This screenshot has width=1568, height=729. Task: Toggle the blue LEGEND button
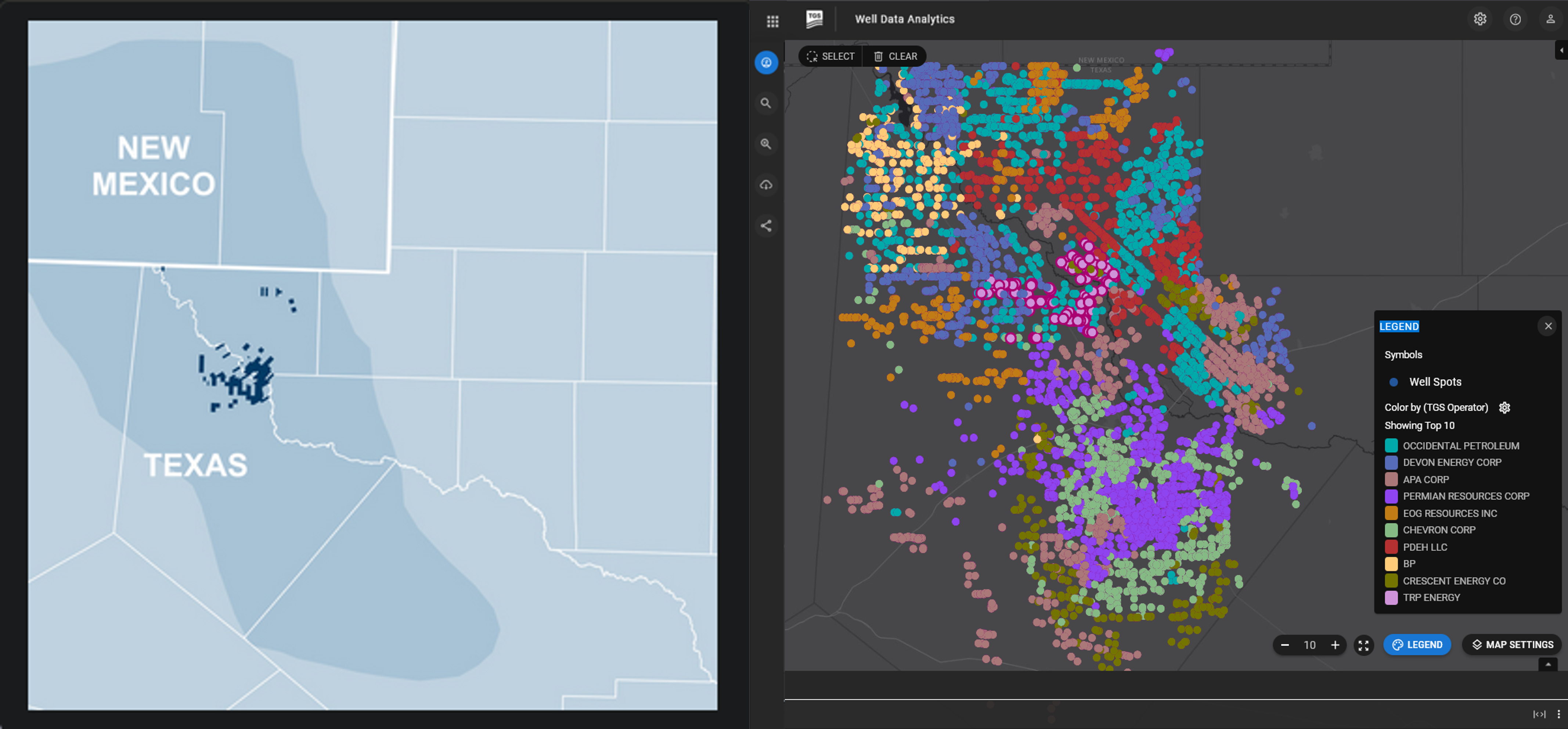(x=1417, y=645)
